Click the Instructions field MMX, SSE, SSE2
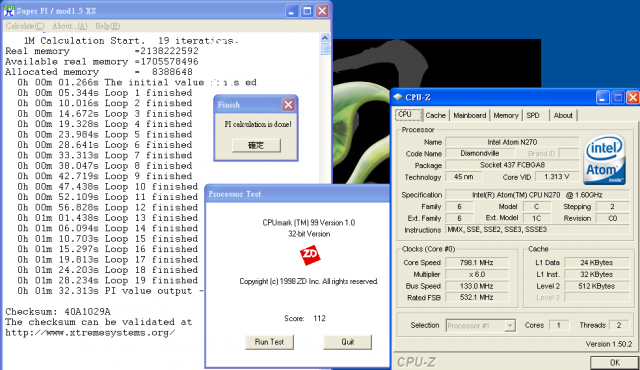 [537, 230]
